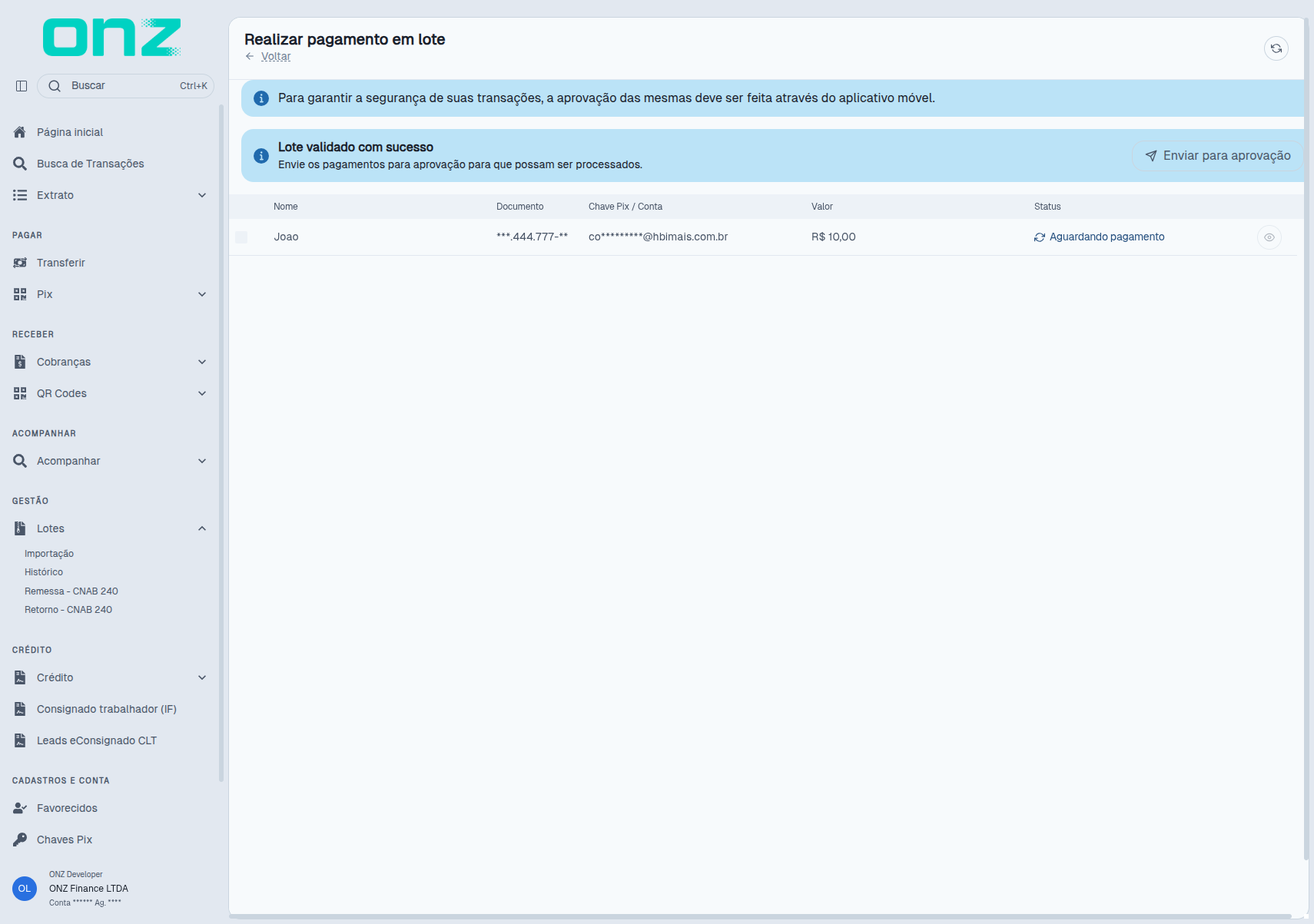Collapse the Lotes submenu chevron
Image resolution: width=1314 pixels, height=924 pixels.
tap(202, 528)
